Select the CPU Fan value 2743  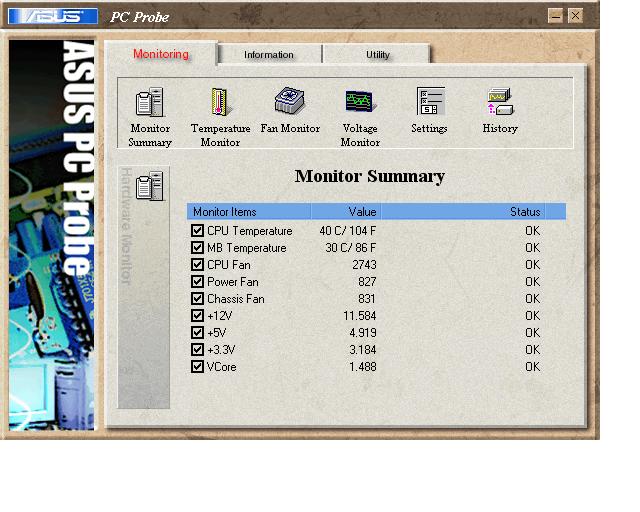point(364,265)
